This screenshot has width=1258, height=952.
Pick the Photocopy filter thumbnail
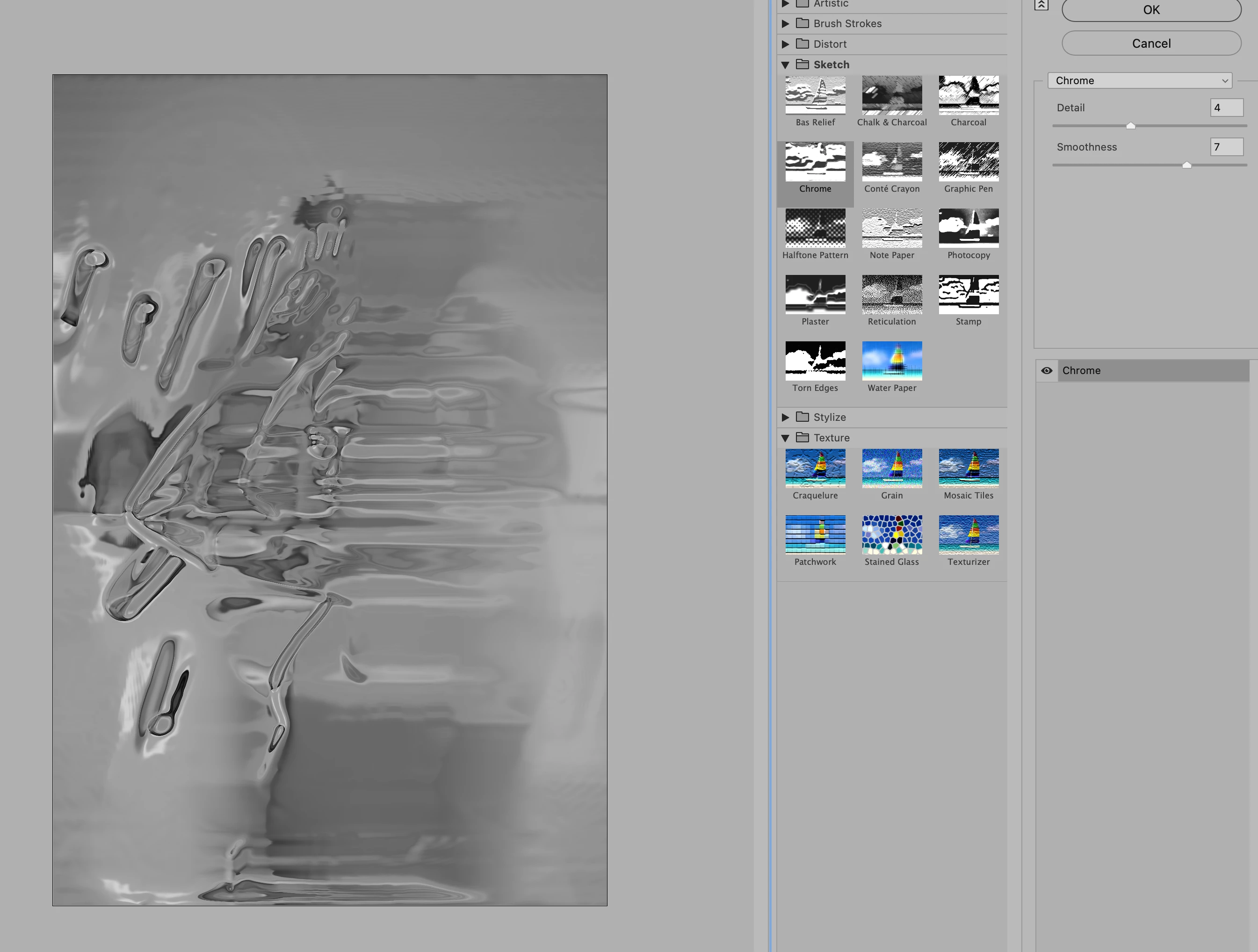(x=968, y=228)
